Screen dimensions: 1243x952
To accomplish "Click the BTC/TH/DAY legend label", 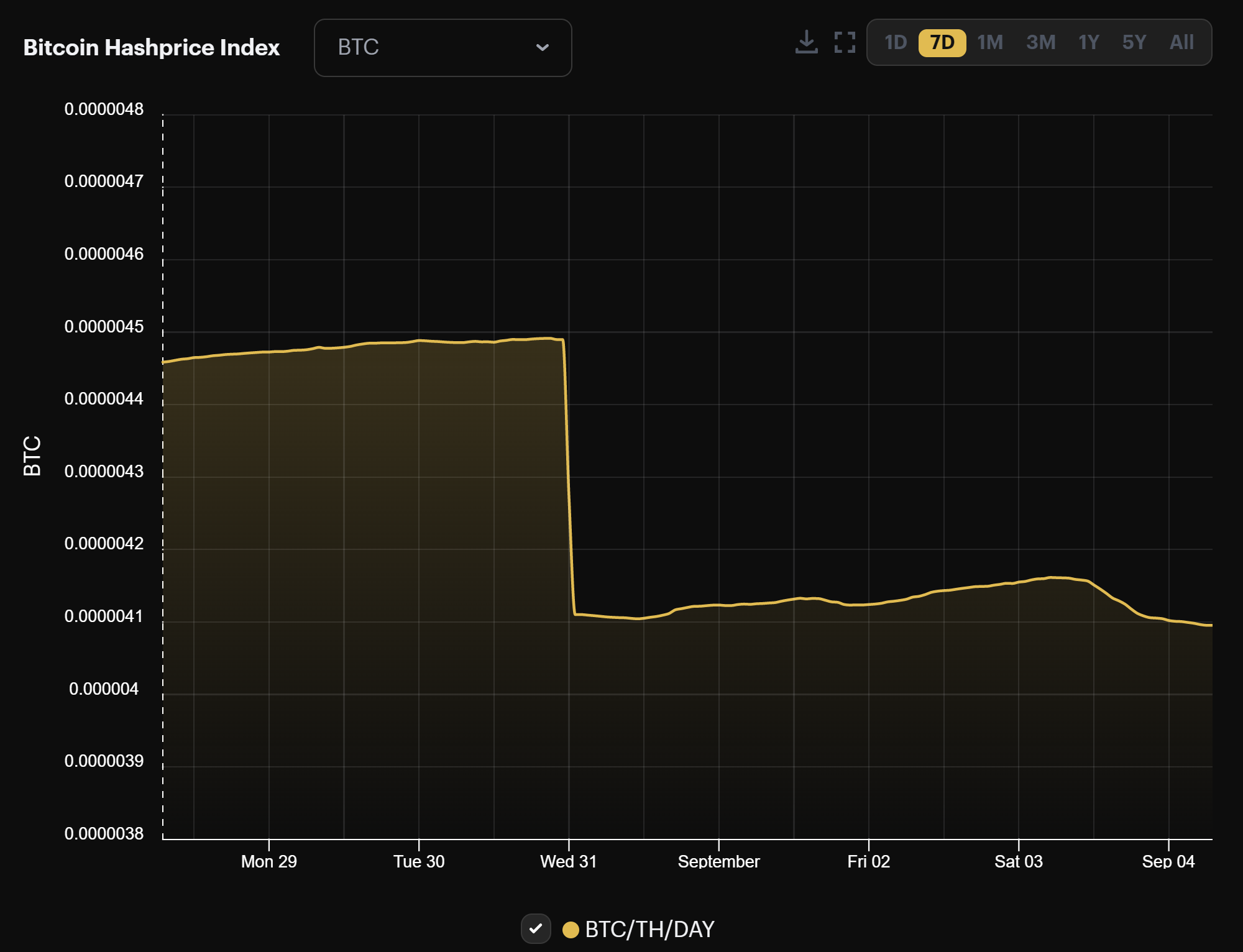I will click(x=649, y=930).
